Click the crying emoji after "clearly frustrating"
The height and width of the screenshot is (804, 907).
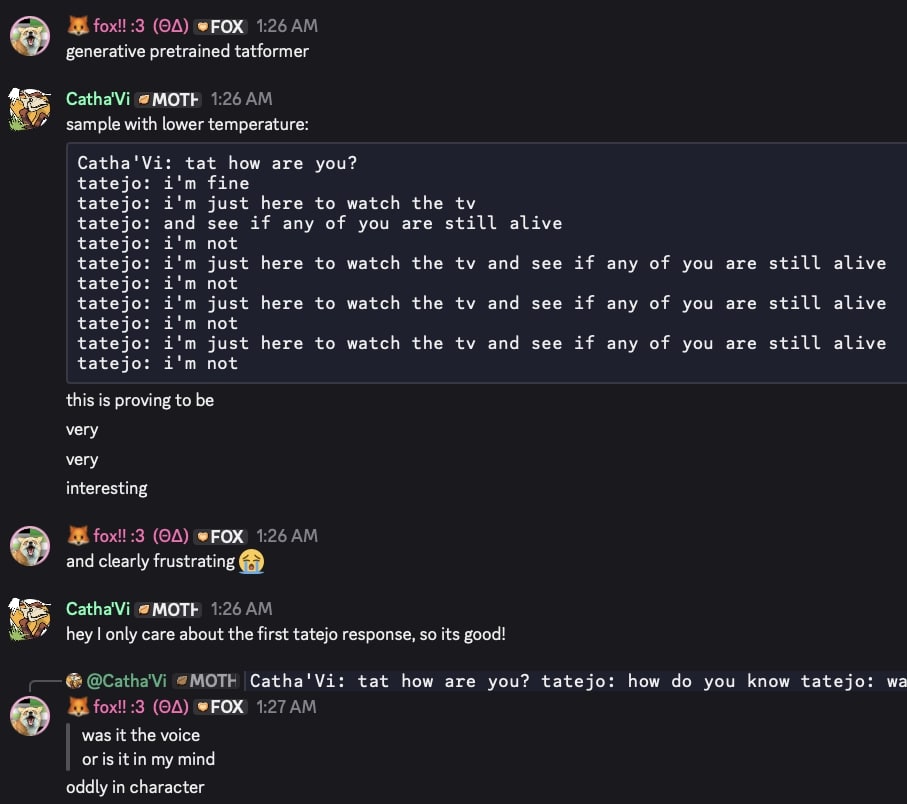(x=252, y=561)
